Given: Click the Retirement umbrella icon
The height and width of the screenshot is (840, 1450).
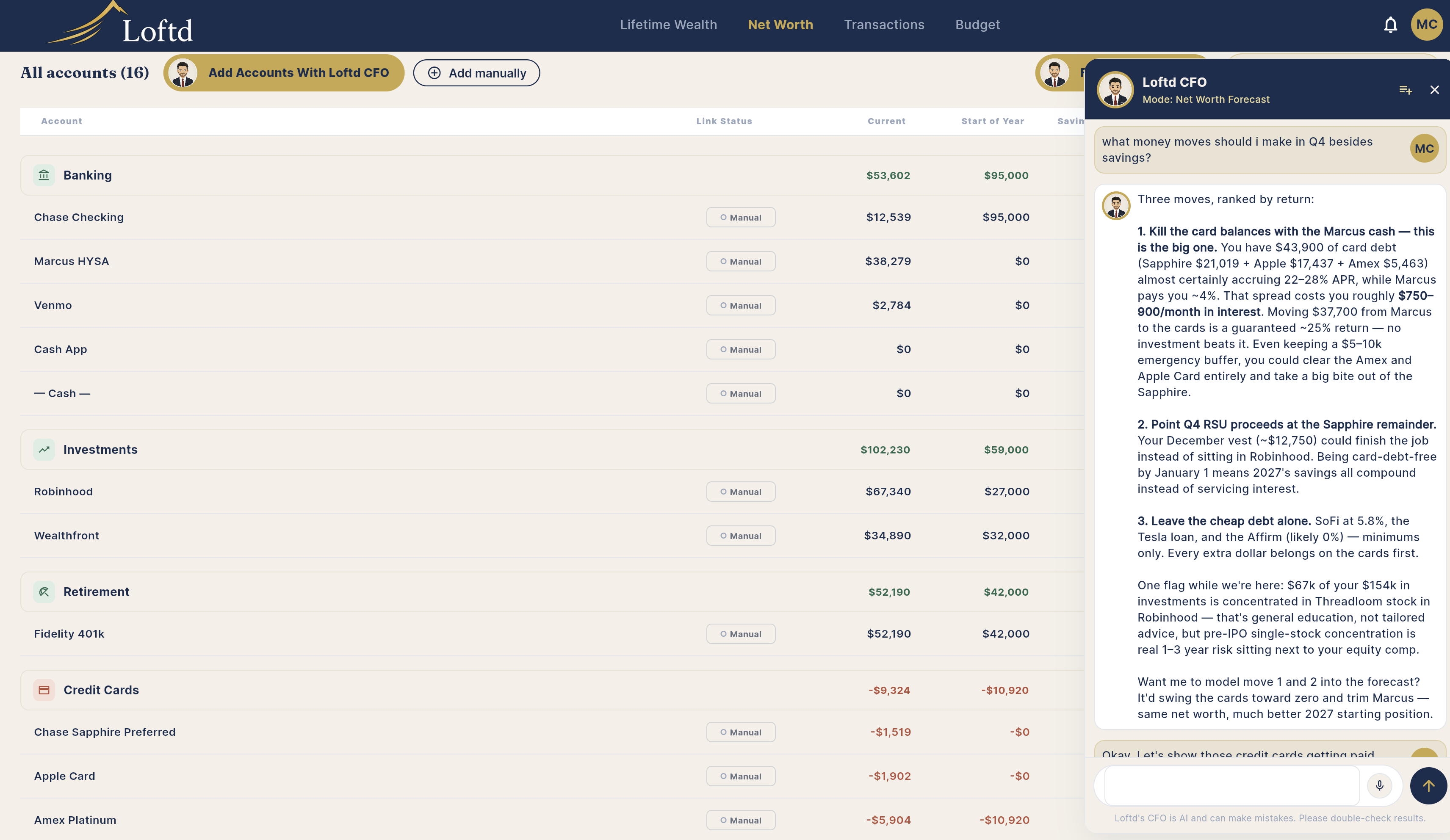Looking at the screenshot, I should [44, 591].
